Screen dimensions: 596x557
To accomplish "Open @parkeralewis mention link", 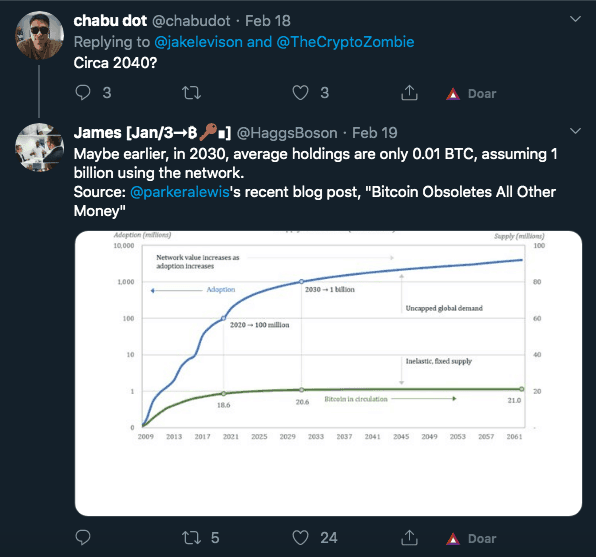I will tap(180, 192).
